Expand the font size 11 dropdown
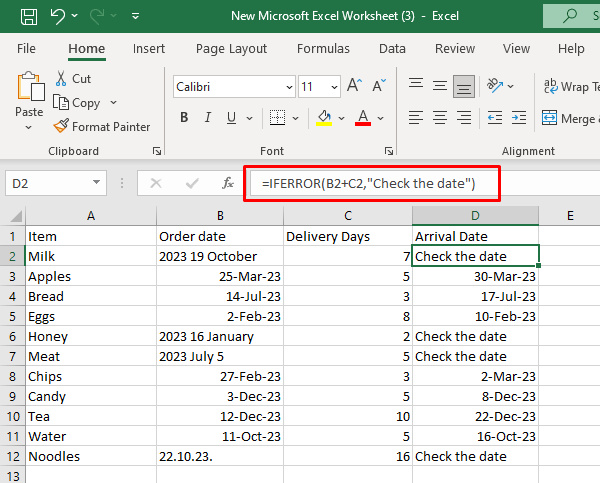The height and width of the screenshot is (483, 600). (x=334, y=87)
